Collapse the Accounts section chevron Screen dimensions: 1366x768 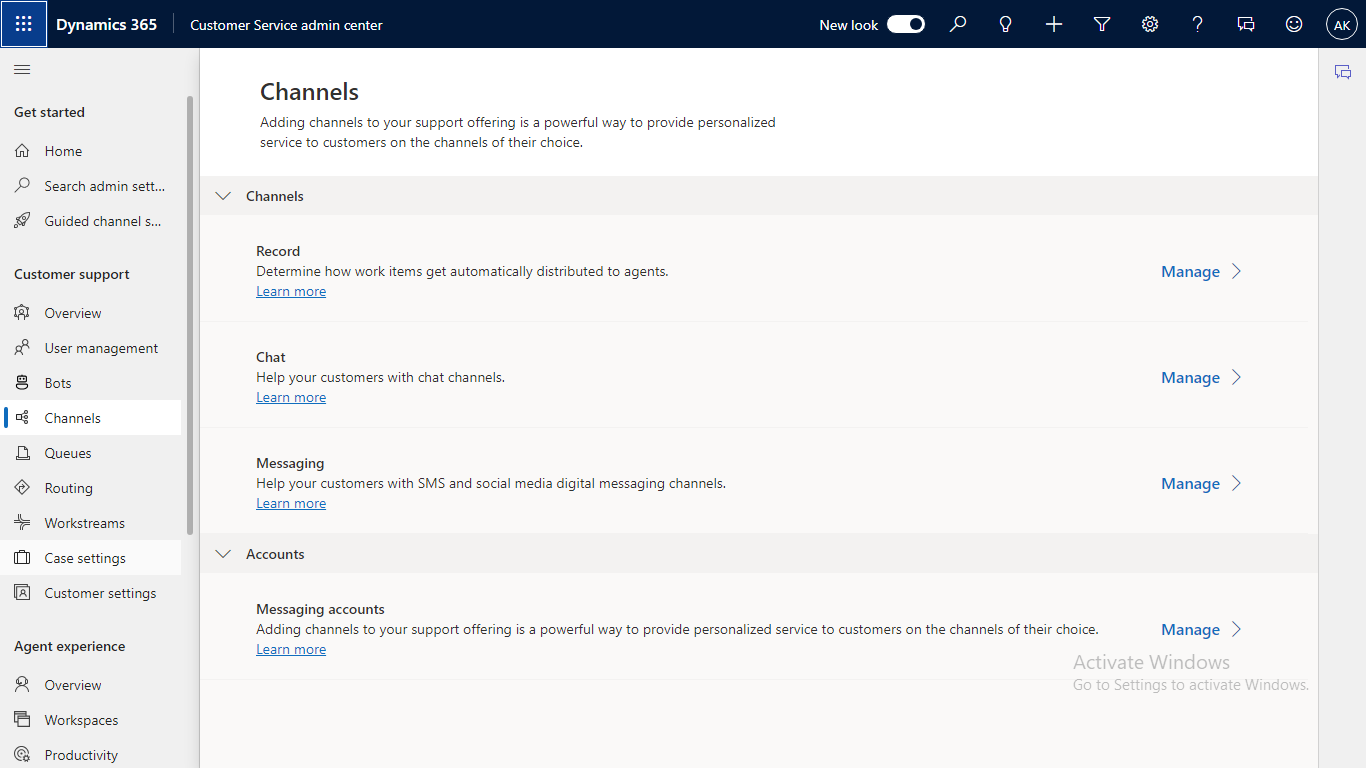223,554
